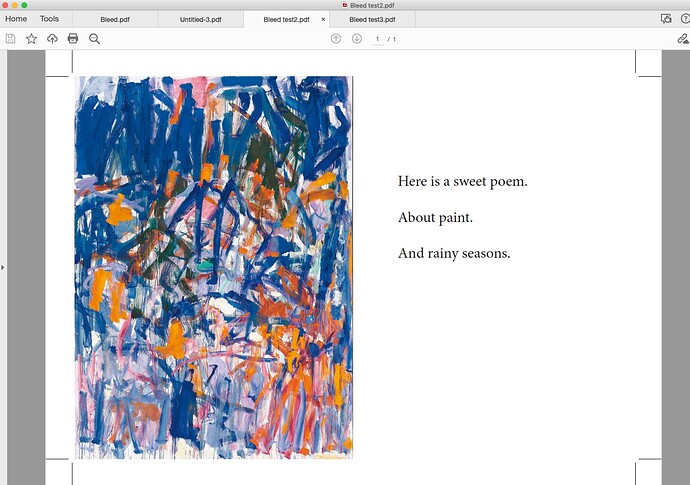Switch to the Untitled-3.pdf tab
690x485 pixels.
[x=201, y=19]
